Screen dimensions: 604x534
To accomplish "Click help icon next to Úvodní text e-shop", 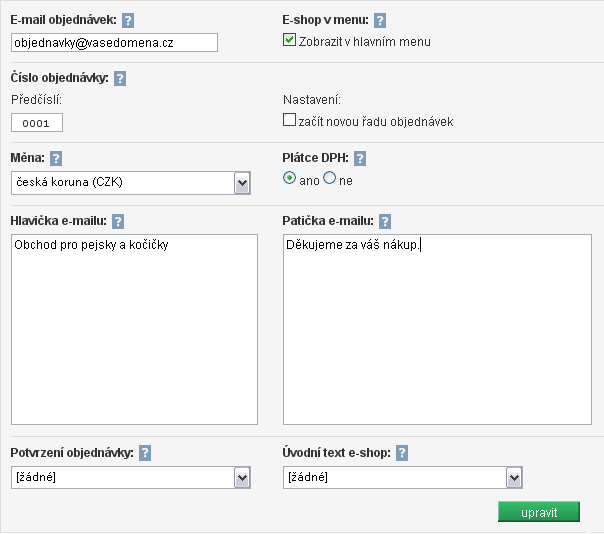I will click(402, 453).
